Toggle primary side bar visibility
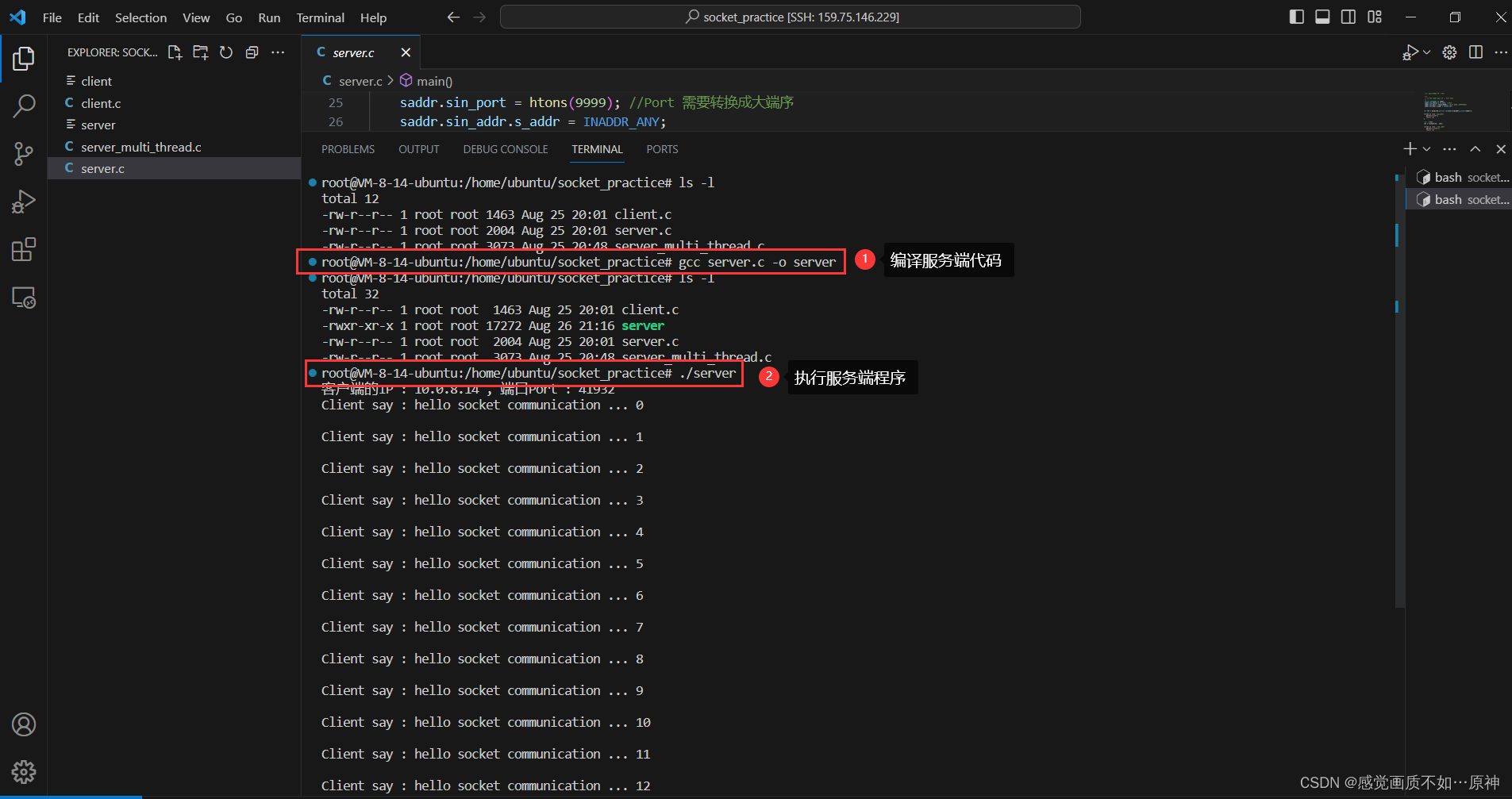Screen dimensions: 1512x799 1297,17
